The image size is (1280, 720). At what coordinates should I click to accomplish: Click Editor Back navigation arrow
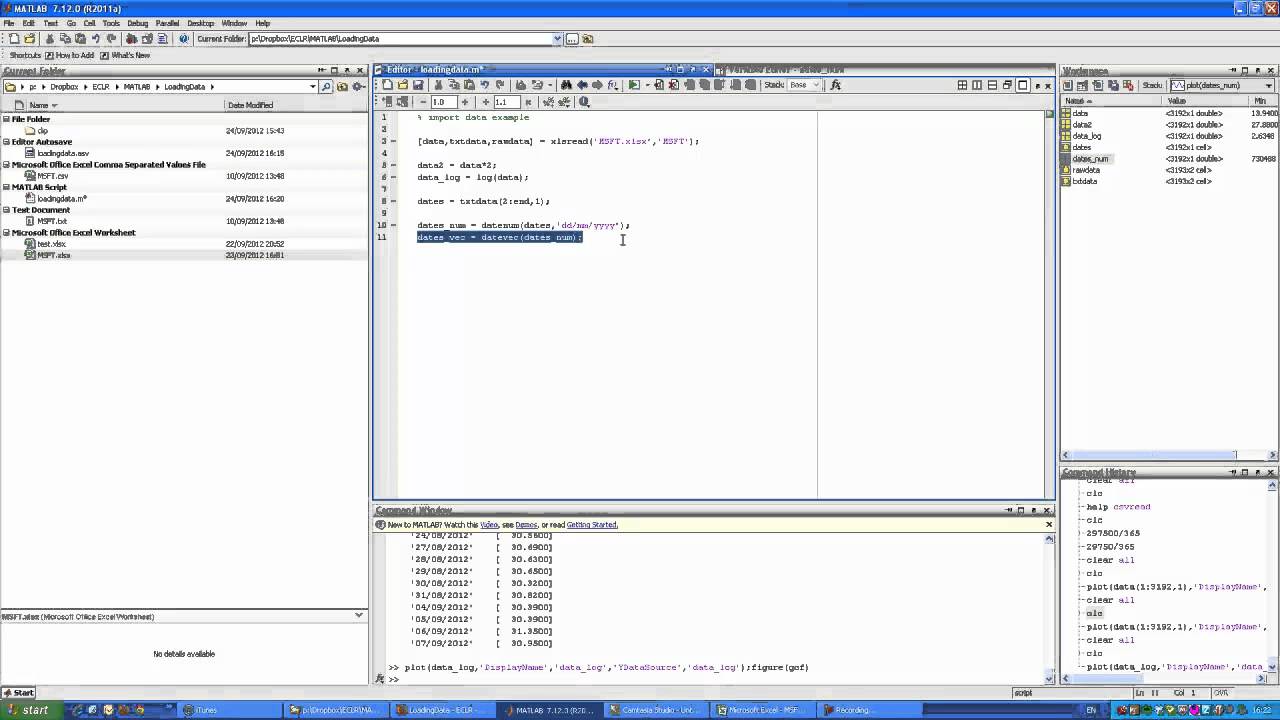point(582,85)
